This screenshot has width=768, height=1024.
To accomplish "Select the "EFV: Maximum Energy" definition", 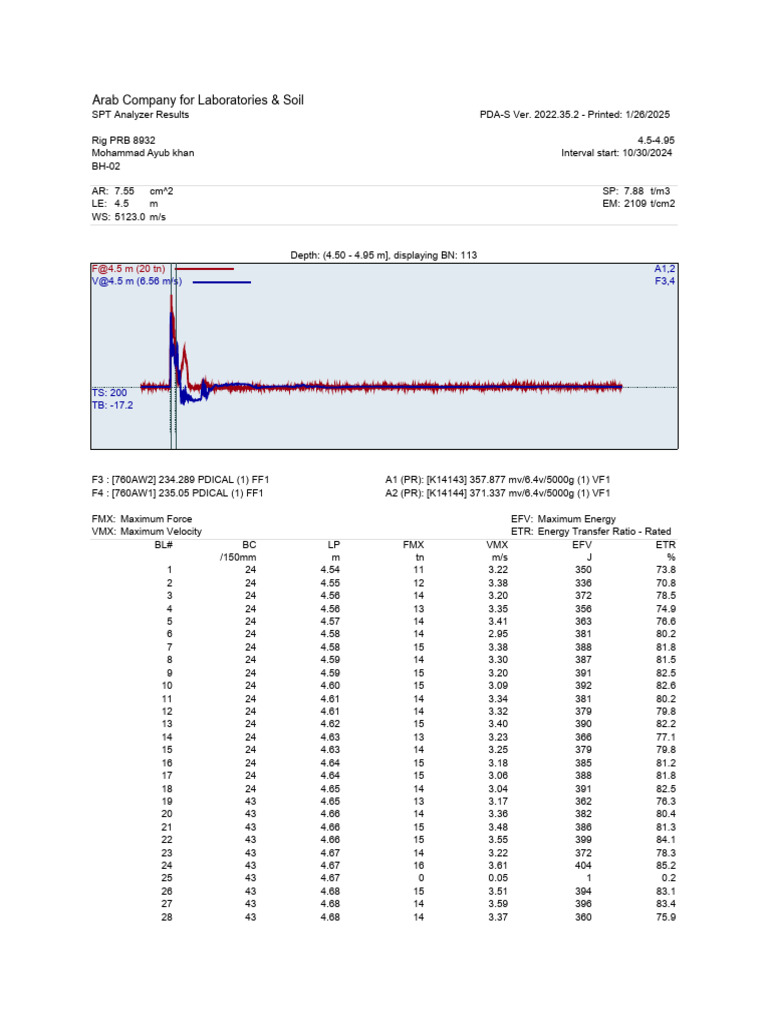I will click(564, 519).
